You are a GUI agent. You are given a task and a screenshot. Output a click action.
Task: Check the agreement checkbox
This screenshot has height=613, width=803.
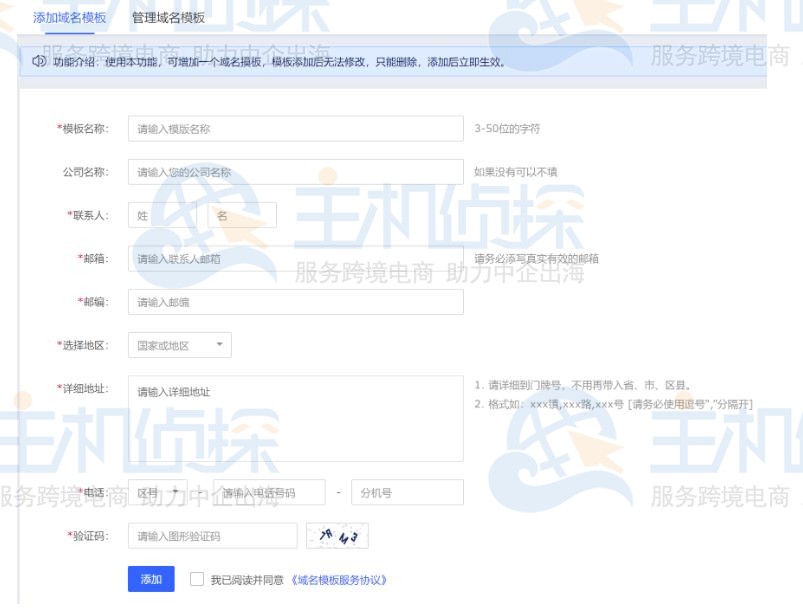click(x=196, y=580)
